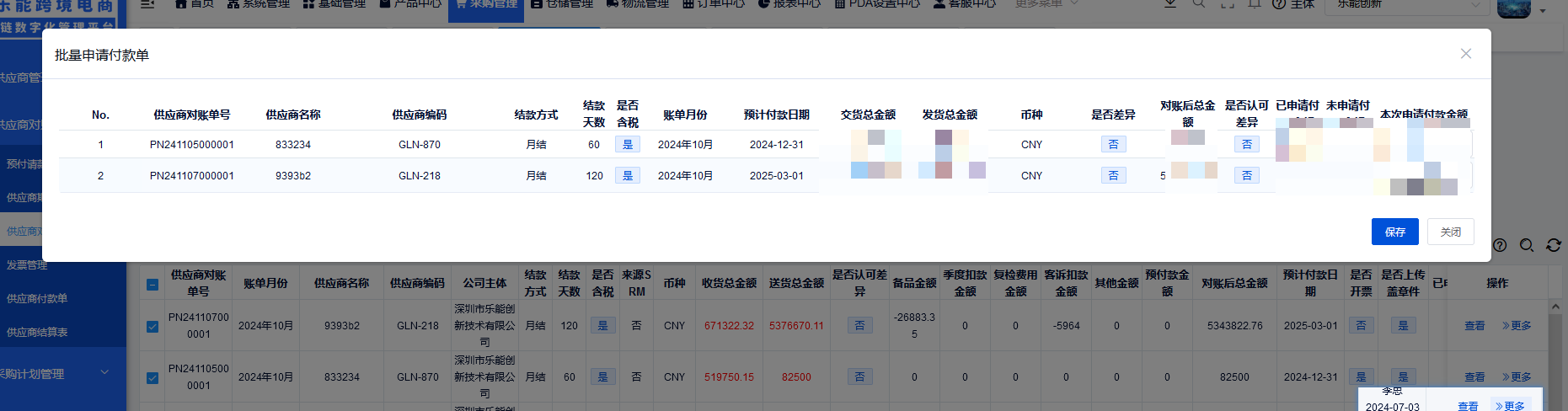The image size is (1568, 411).
Task: Click date 2025-03-01 in dialog
Action: [777, 176]
